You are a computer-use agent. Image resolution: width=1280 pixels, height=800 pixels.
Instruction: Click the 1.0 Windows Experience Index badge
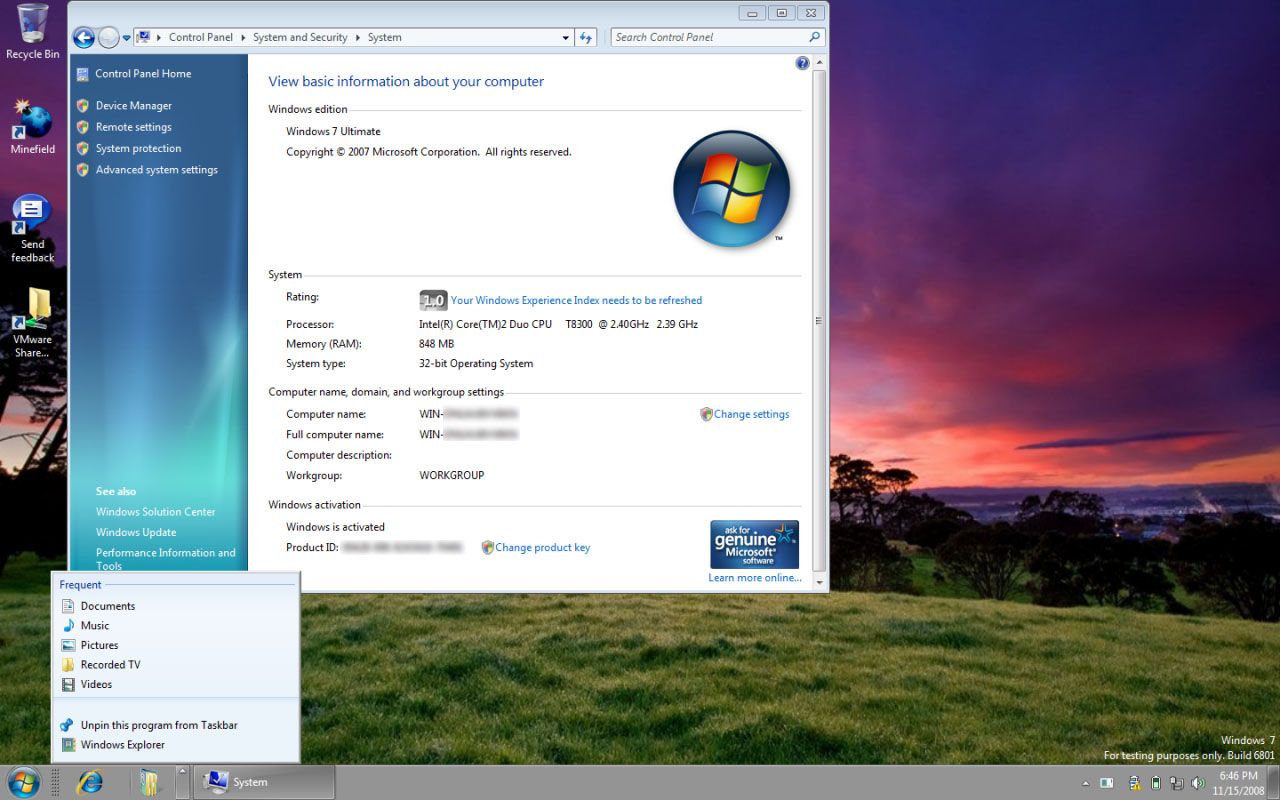433,300
